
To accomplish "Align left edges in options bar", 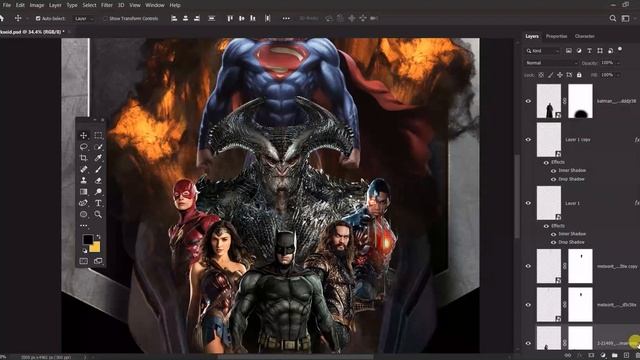I will (174, 18).
